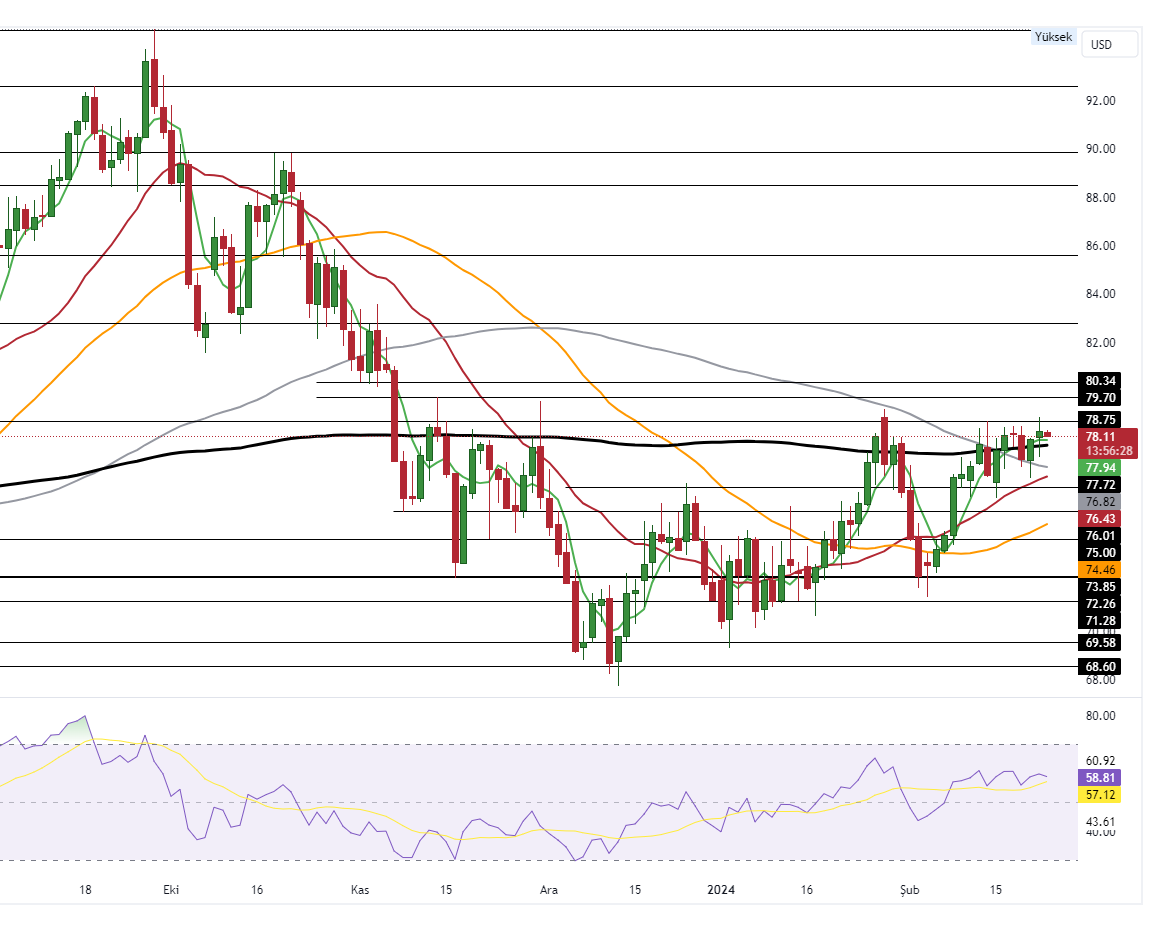
Task: Click the red moving average value 76.43
Action: click(x=1100, y=519)
